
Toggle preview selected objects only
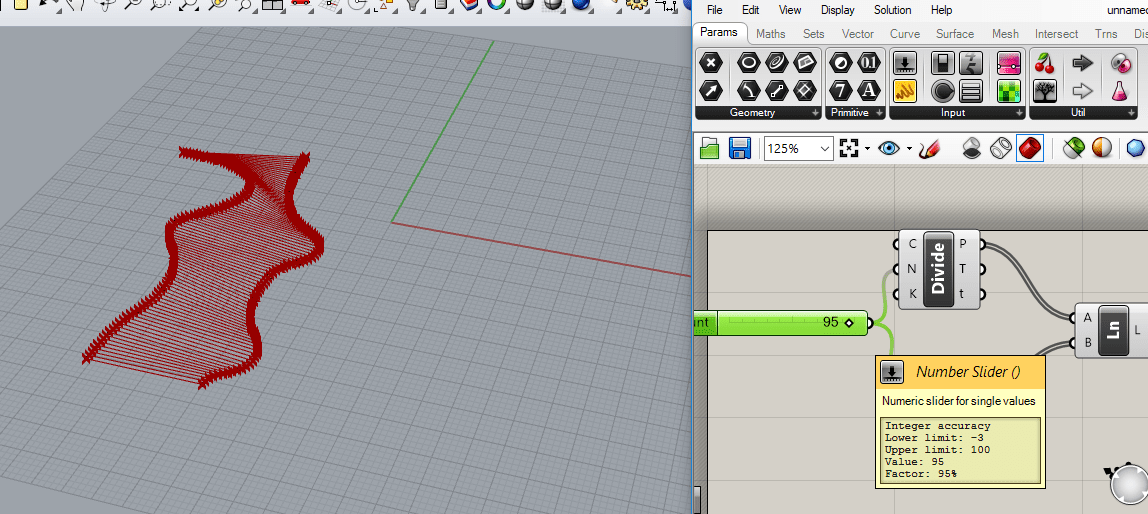click(x=1073, y=148)
